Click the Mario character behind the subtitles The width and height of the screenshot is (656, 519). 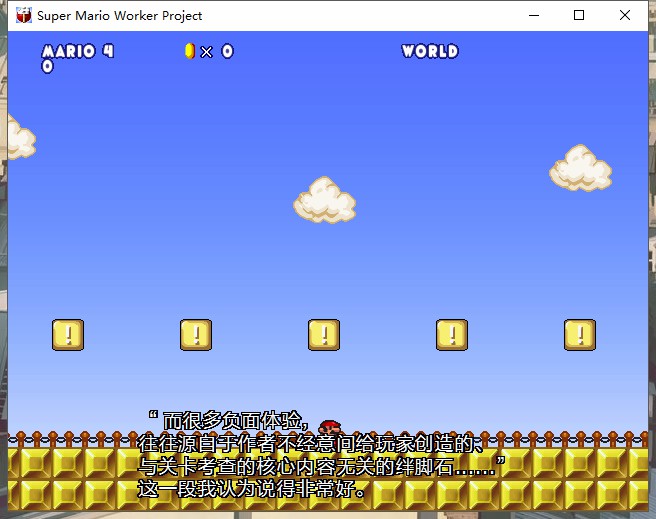[x=330, y=427]
